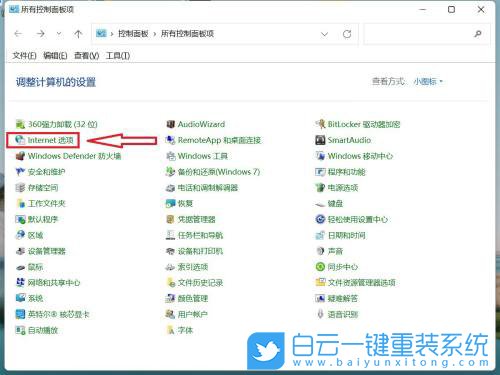
Task: Maximize the control panel window
Action: tap(451, 9)
